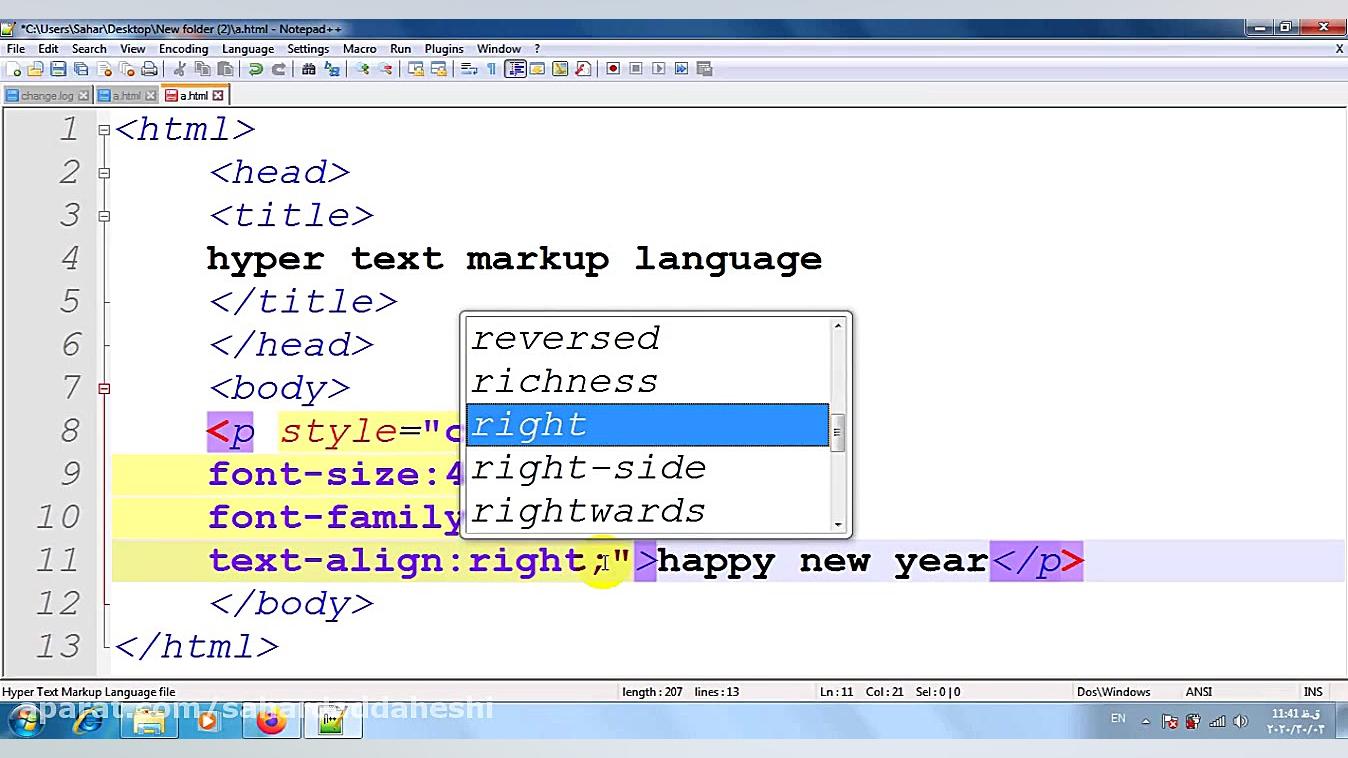Screen dimensions: 1348x758
Task: Open the Plugins menu
Action: (444, 48)
